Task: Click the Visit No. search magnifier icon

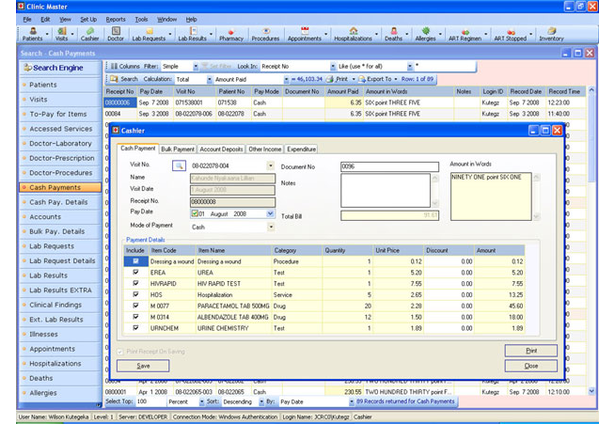Action: (x=179, y=166)
